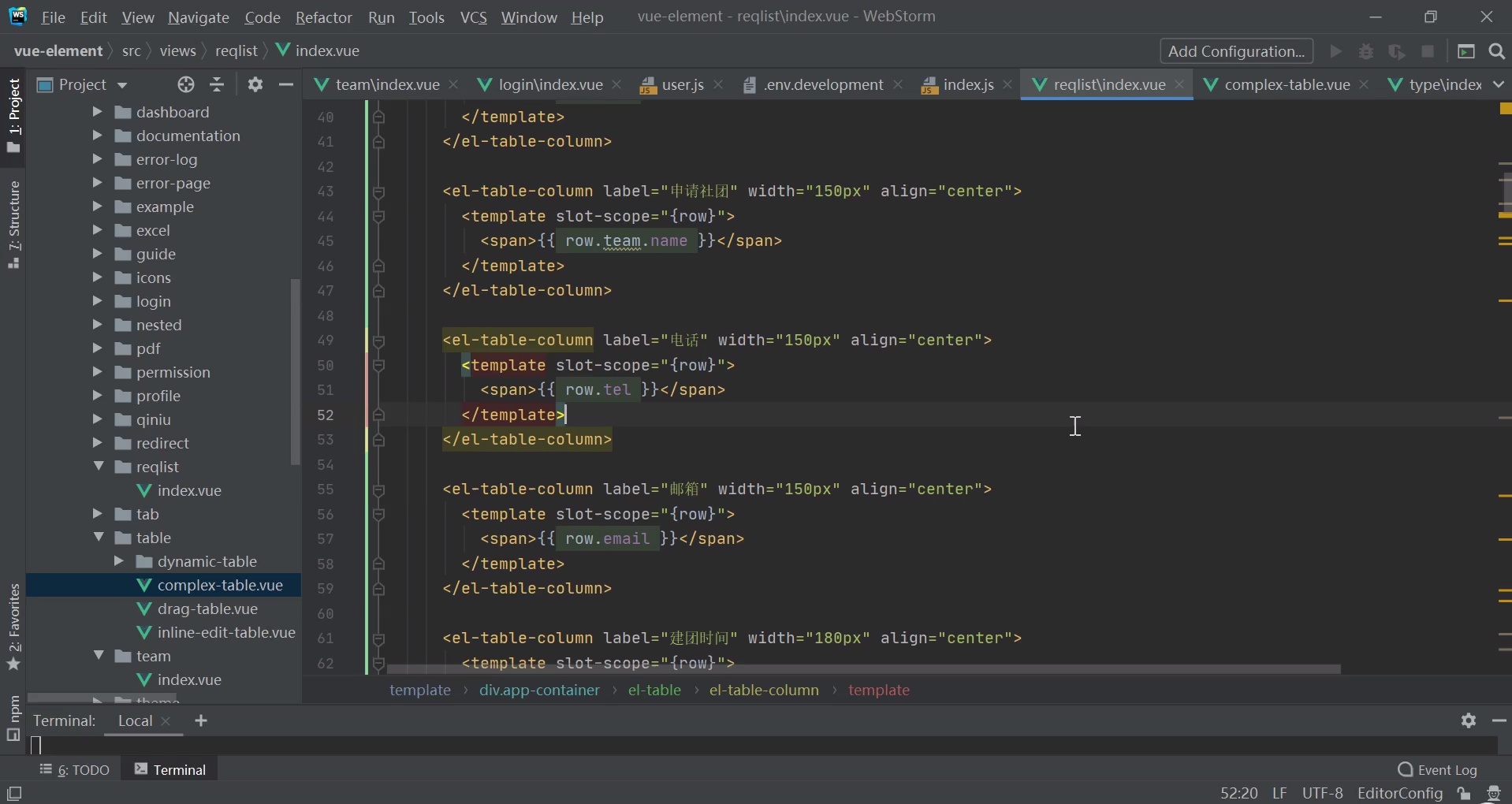This screenshot has width=1512, height=804.
Task: Switch to the user.js tab
Action: pyautogui.click(x=680, y=84)
